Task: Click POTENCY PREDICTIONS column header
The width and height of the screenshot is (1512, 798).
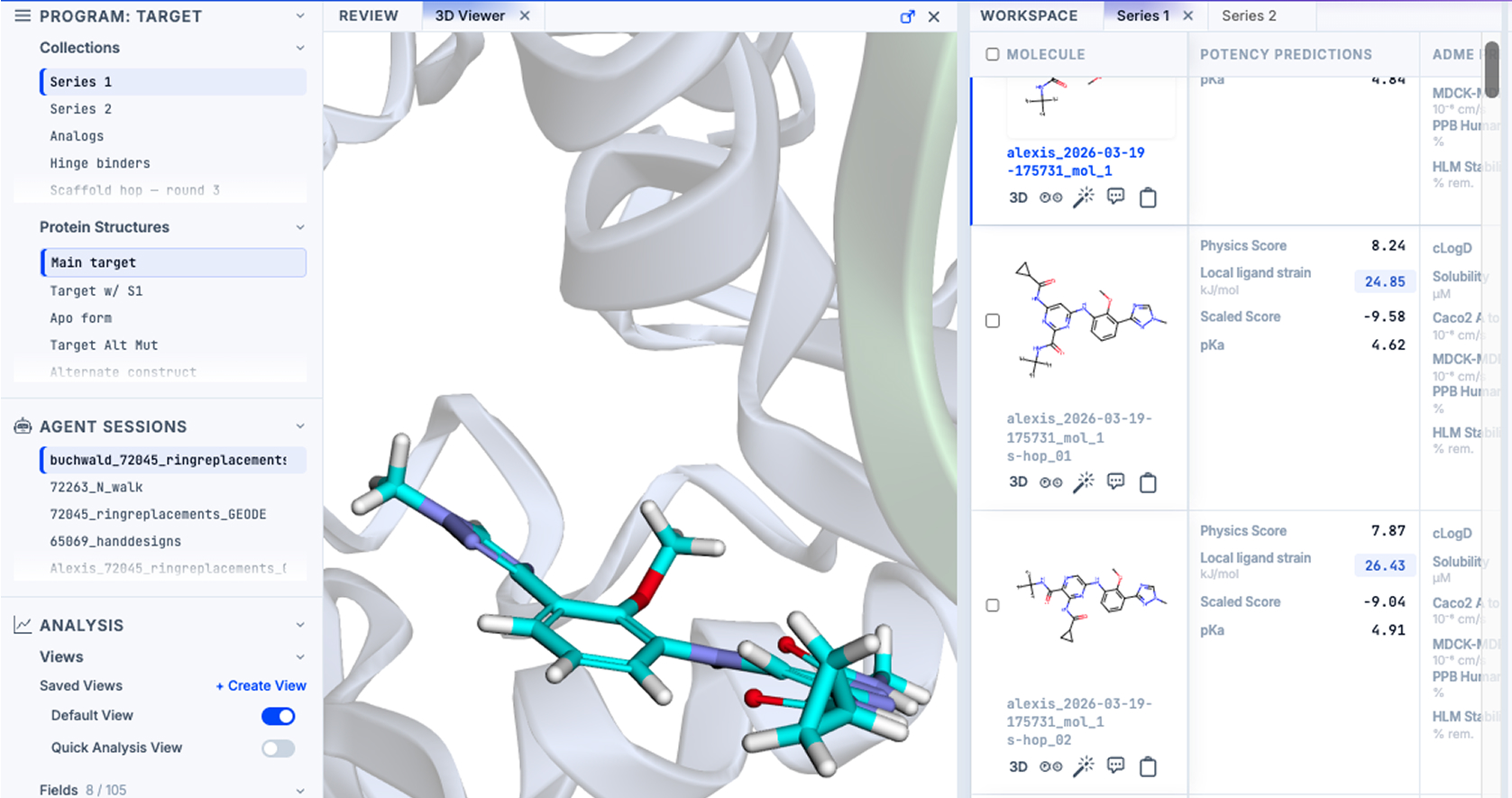Action: point(1286,54)
